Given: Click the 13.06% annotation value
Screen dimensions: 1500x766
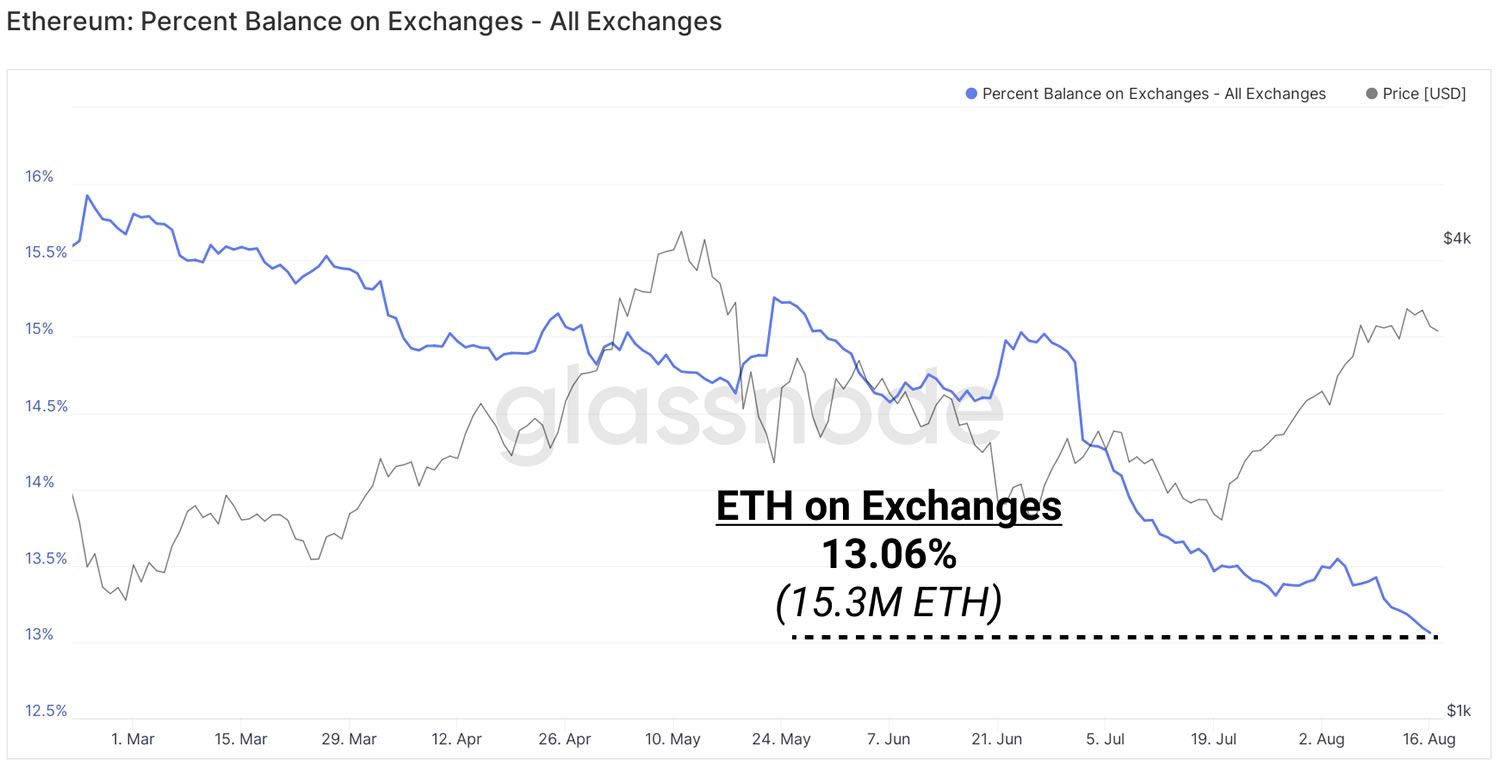Looking at the screenshot, I should point(889,555).
